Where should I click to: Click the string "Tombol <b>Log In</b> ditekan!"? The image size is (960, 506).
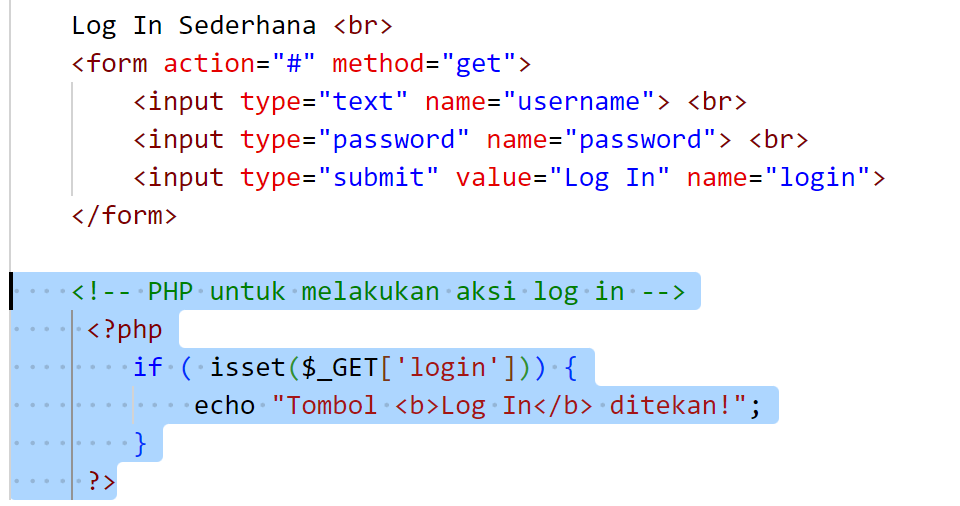(x=509, y=406)
